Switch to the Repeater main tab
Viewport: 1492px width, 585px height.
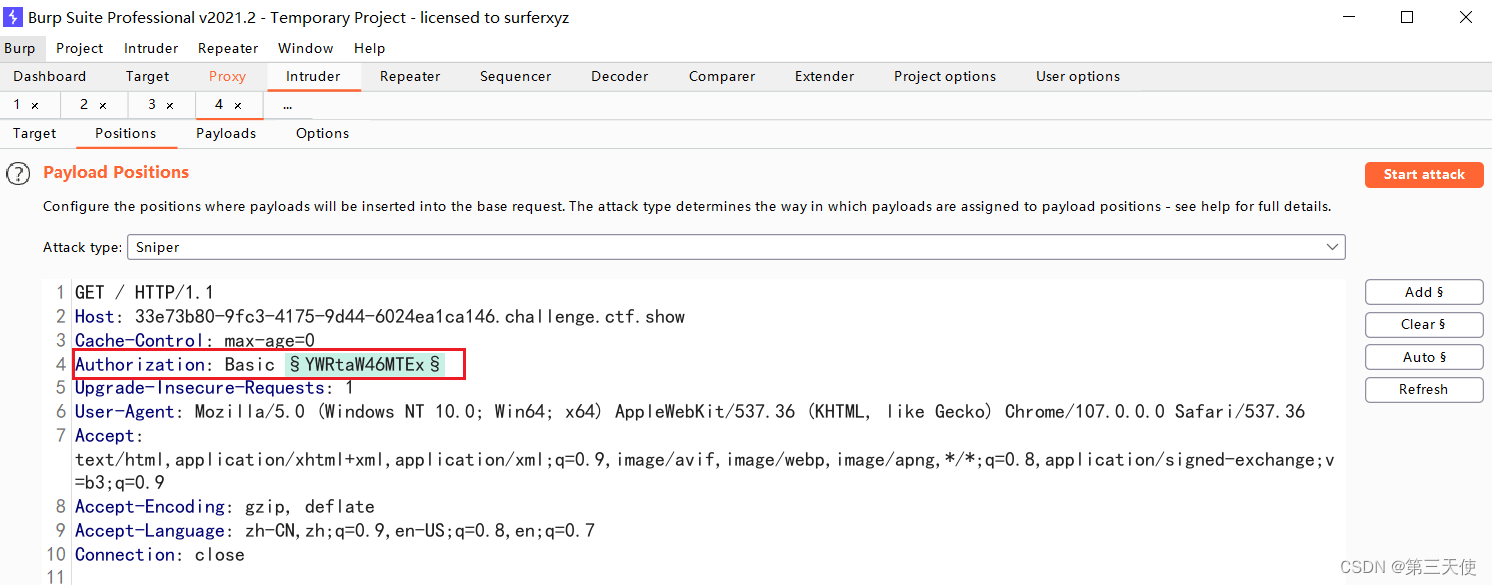point(410,76)
